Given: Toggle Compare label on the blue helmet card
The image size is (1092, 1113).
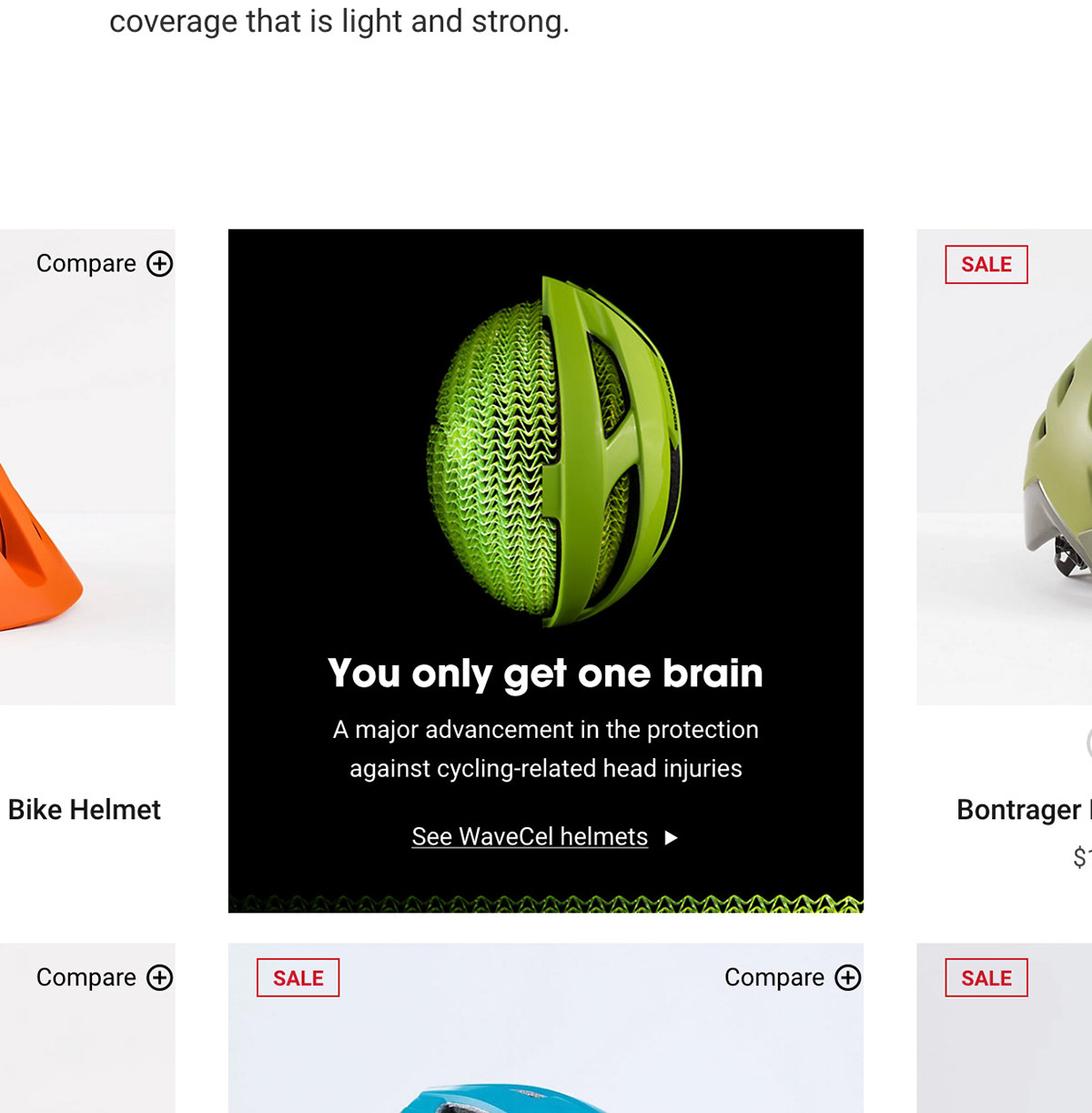Looking at the screenshot, I should 774,977.
